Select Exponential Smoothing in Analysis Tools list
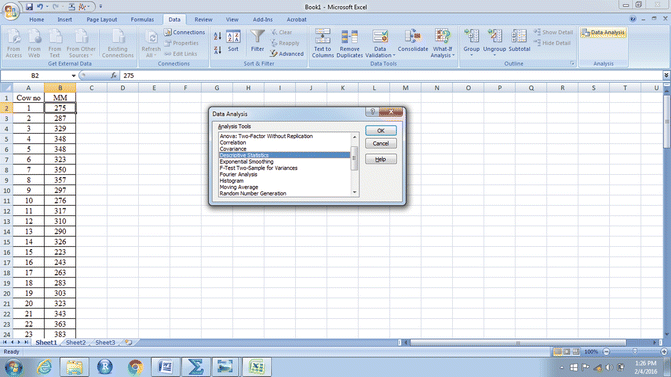The width and height of the screenshot is (671, 377). click(284, 162)
